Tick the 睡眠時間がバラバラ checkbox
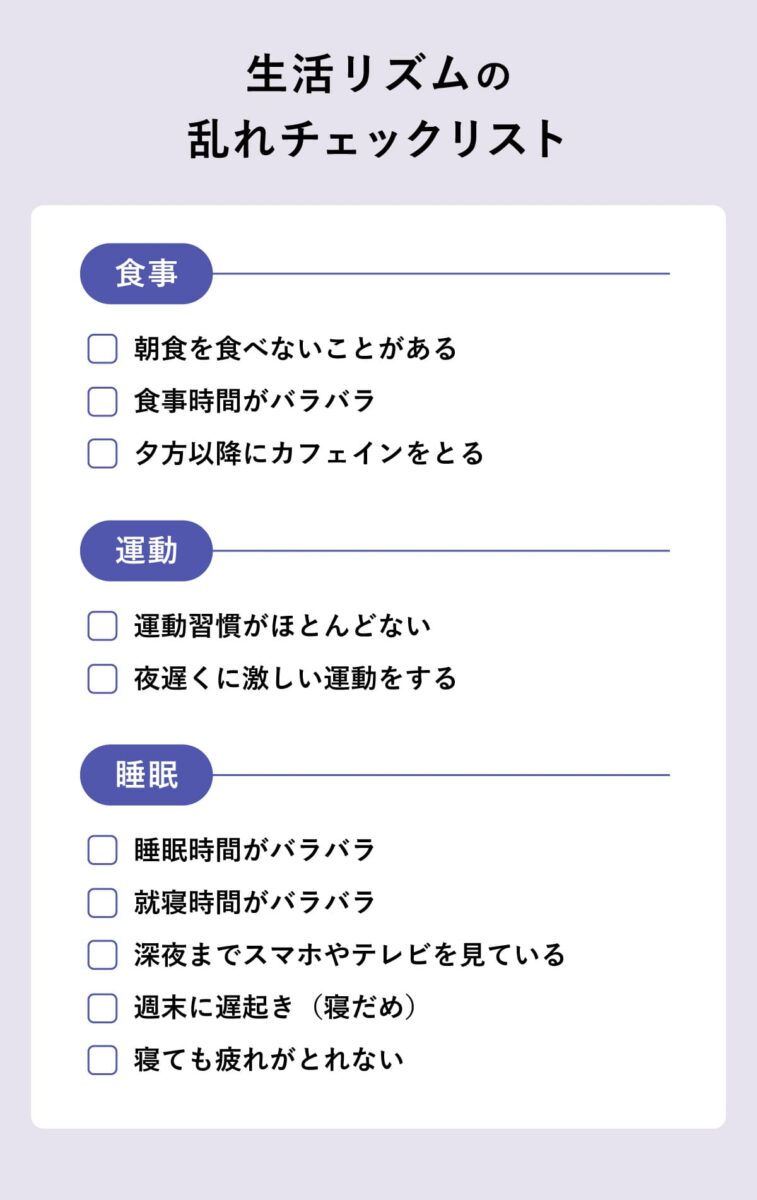Image resolution: width=757 pixels, height=1200 pixels. pyautogui.click(x=102, y=850)
